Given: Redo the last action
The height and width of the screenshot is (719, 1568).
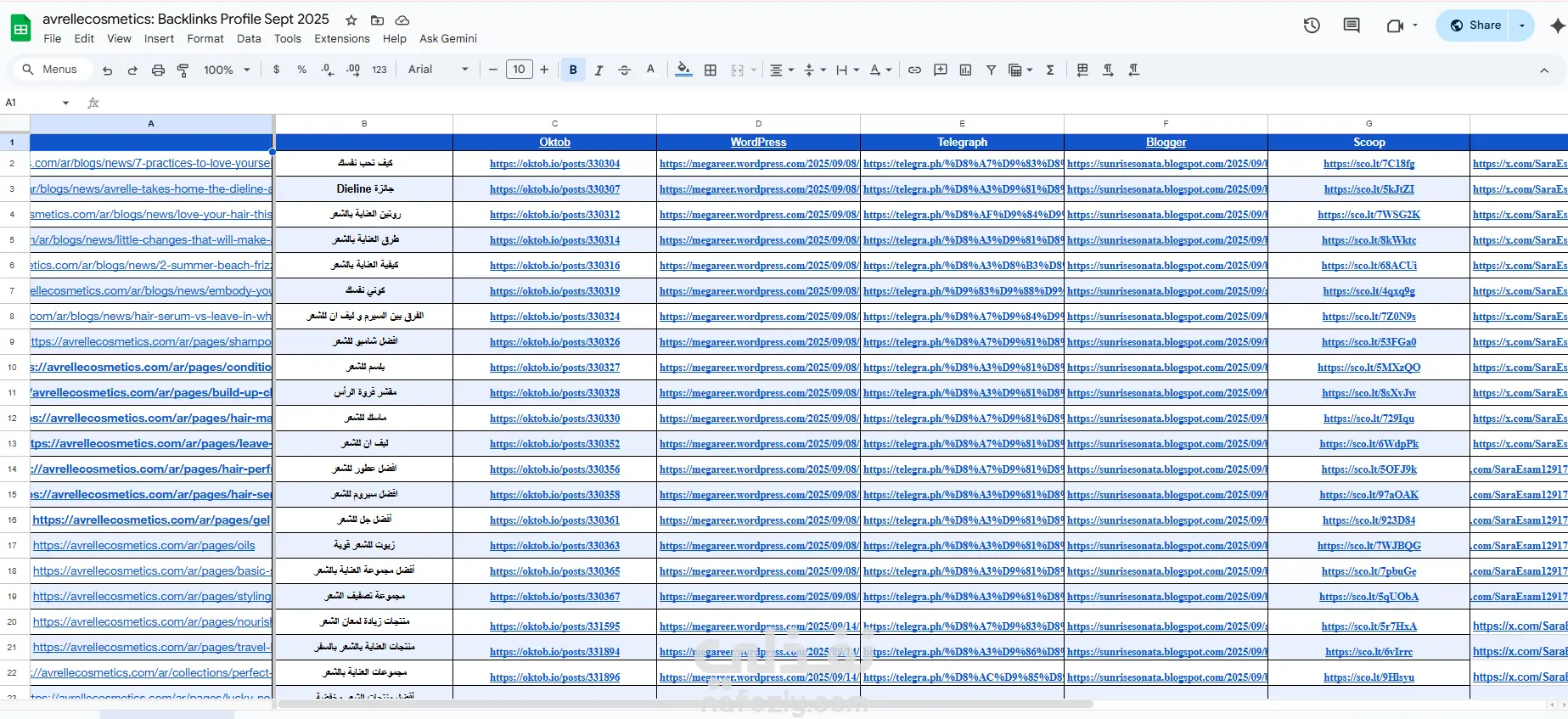Looking at the screenshot, I should coord(132,70).
